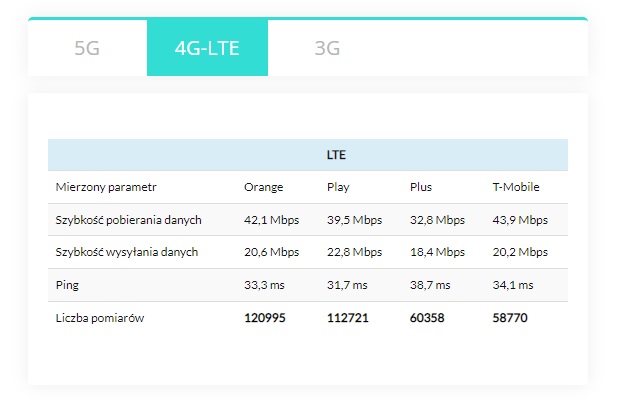This screenshot has height=412, width=617.
Task: Click the Orange column header
Action: tap(263, 187)
